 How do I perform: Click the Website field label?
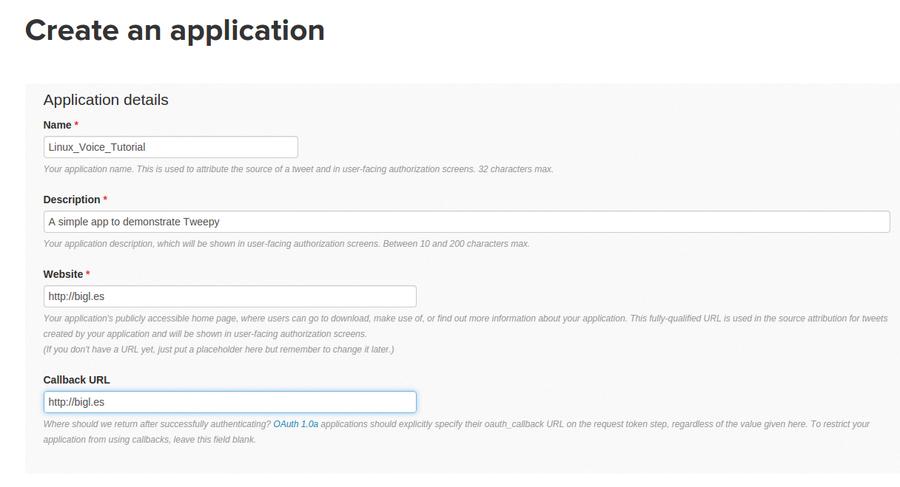[63, 274]
